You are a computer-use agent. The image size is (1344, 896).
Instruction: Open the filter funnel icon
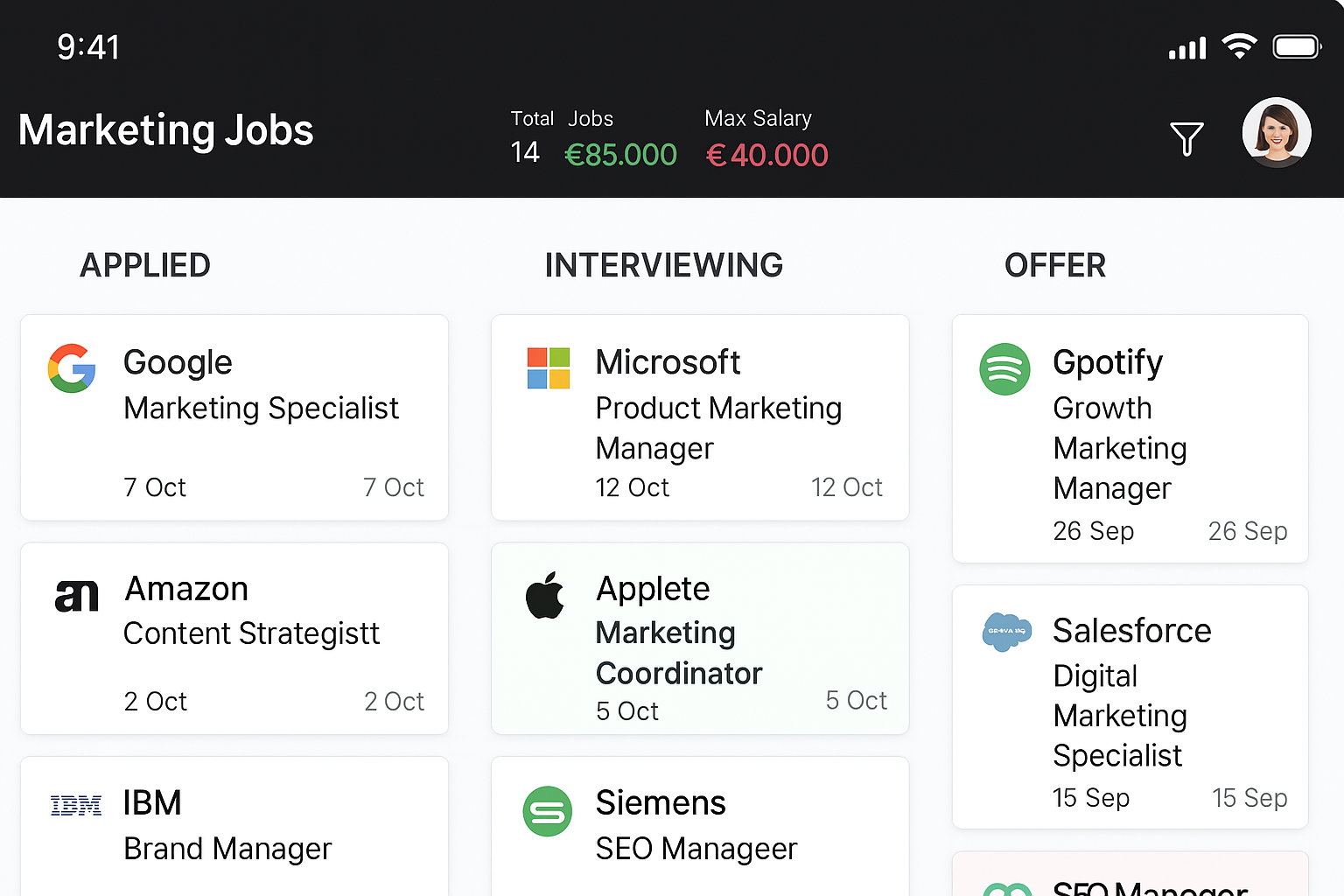coord(1186,138)
